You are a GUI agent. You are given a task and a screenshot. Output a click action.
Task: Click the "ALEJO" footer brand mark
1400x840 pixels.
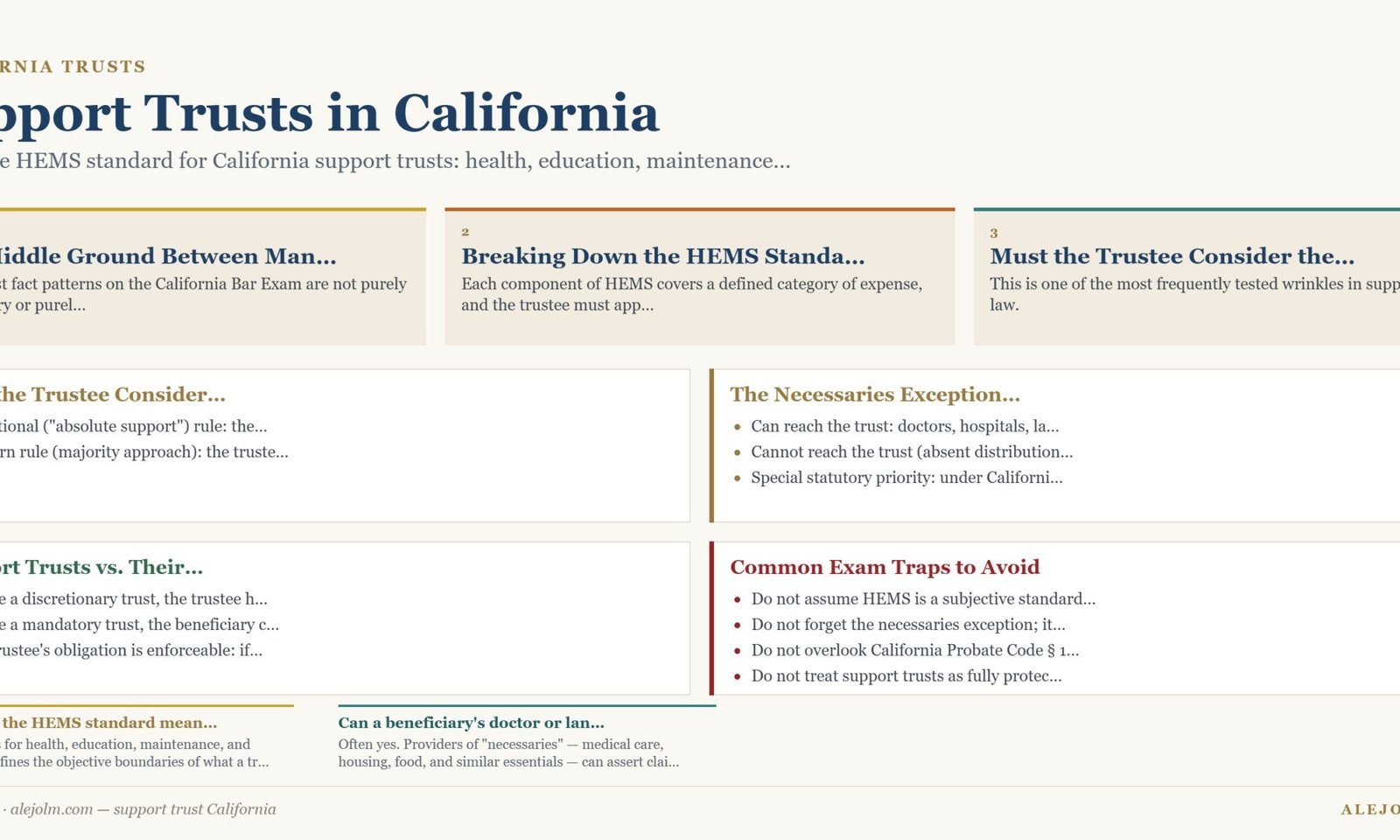click(x=1370, y=809)
